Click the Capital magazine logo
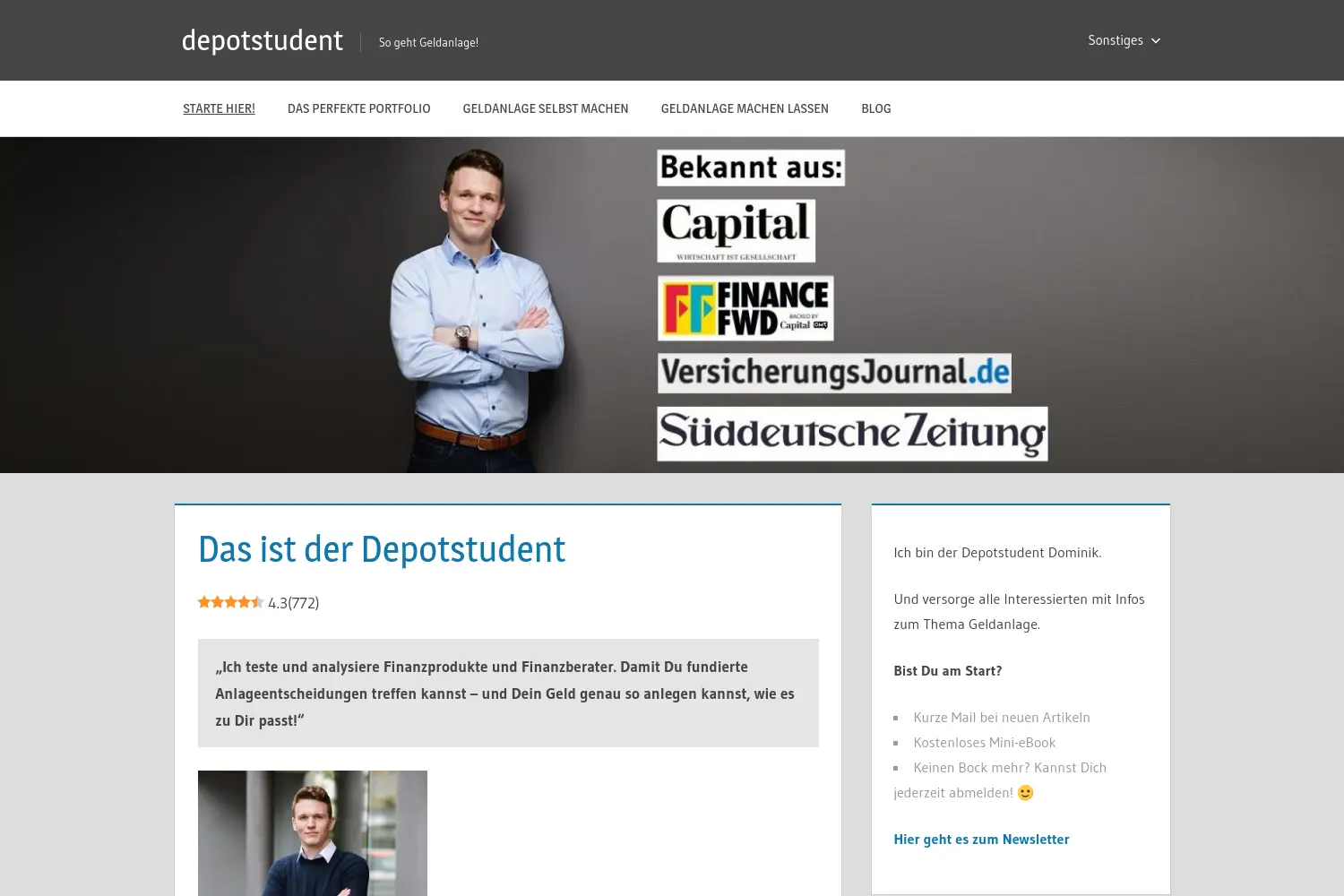Viewport: 1344px width, 896px height. (736, 230)
